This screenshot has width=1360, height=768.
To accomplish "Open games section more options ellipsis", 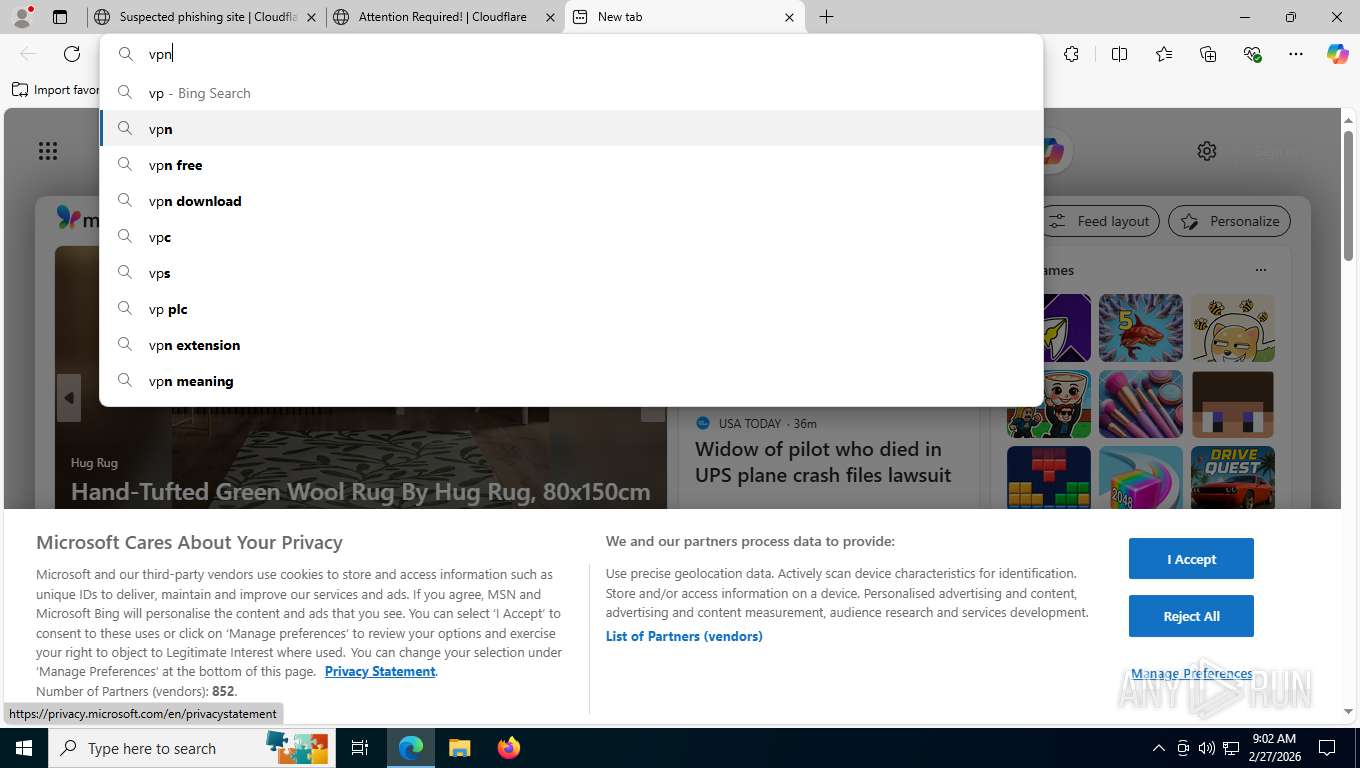I will 1261,270.
